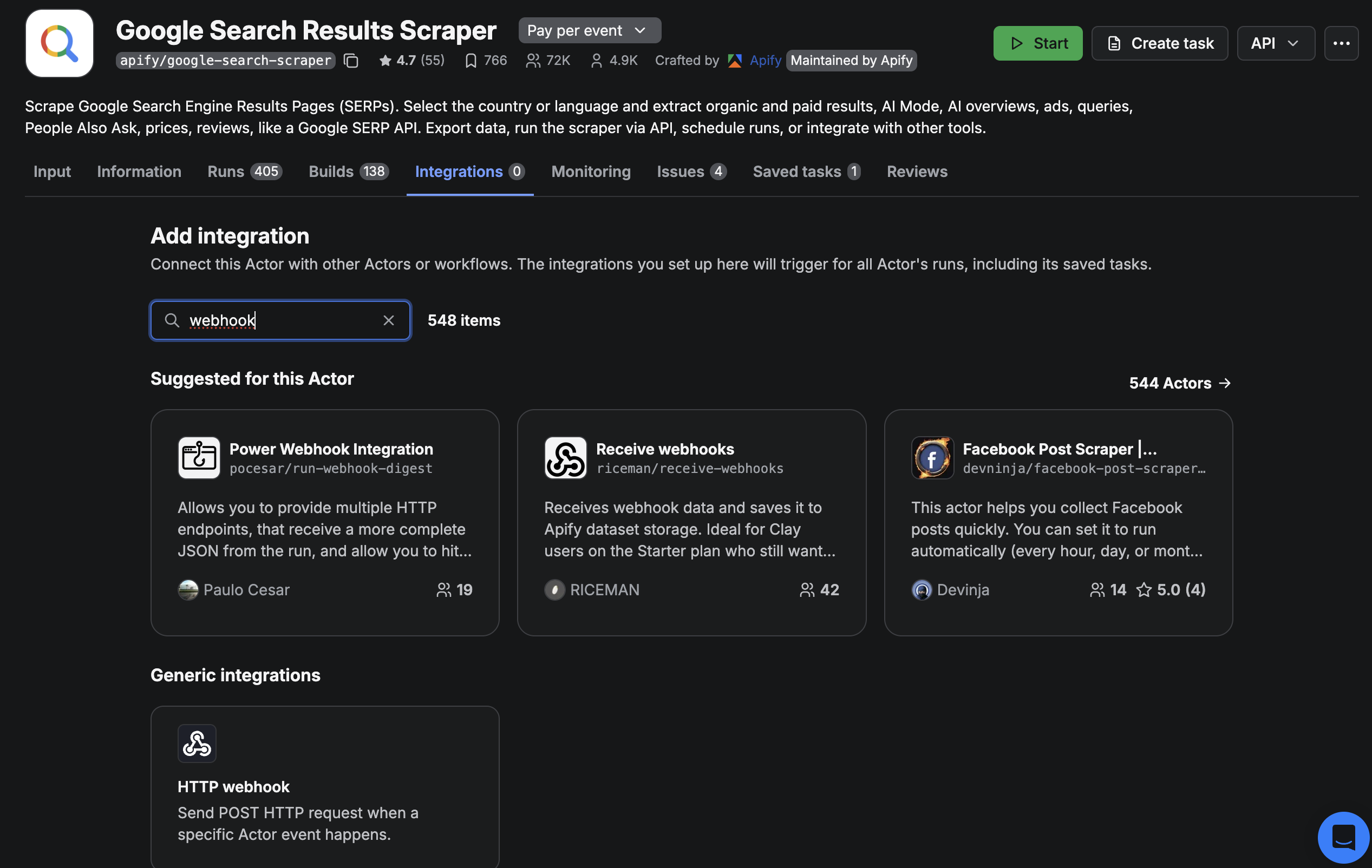Copy the actor ID apify/google-search-scraper
The width and height of the screenshot is (1372, 868).
tap(351, 61)
